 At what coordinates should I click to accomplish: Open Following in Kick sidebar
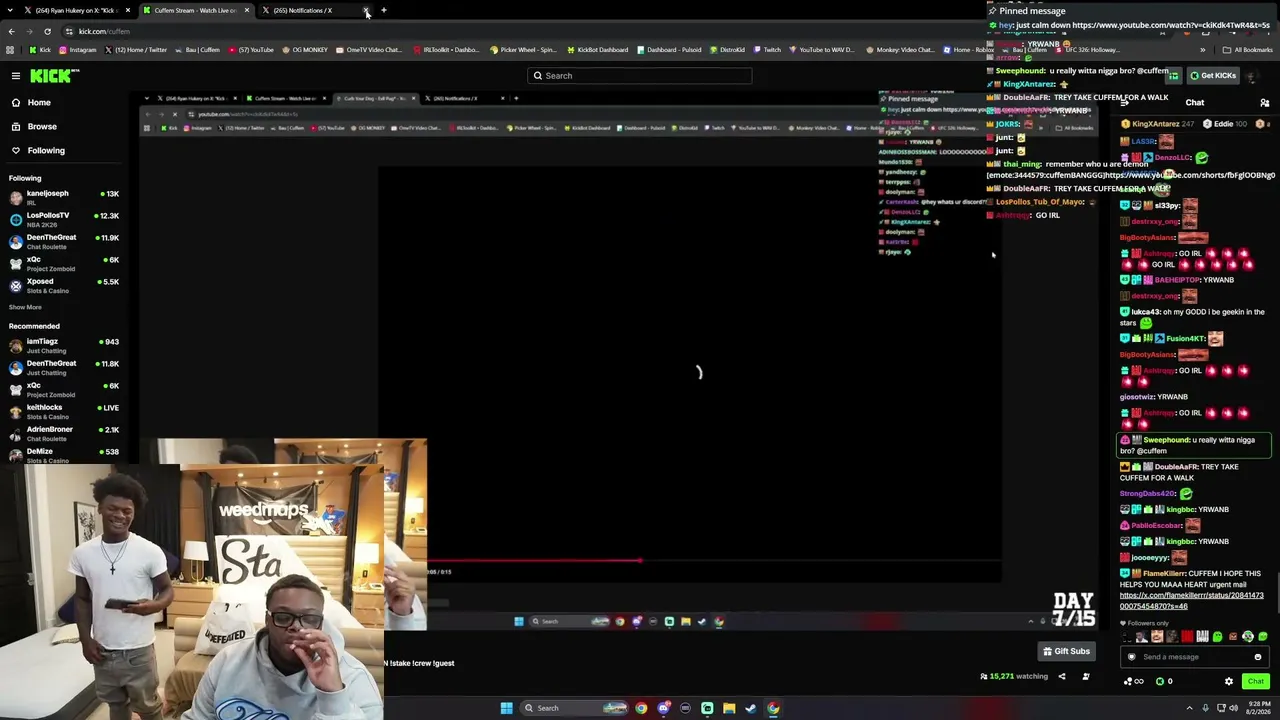tap(46, 151)
